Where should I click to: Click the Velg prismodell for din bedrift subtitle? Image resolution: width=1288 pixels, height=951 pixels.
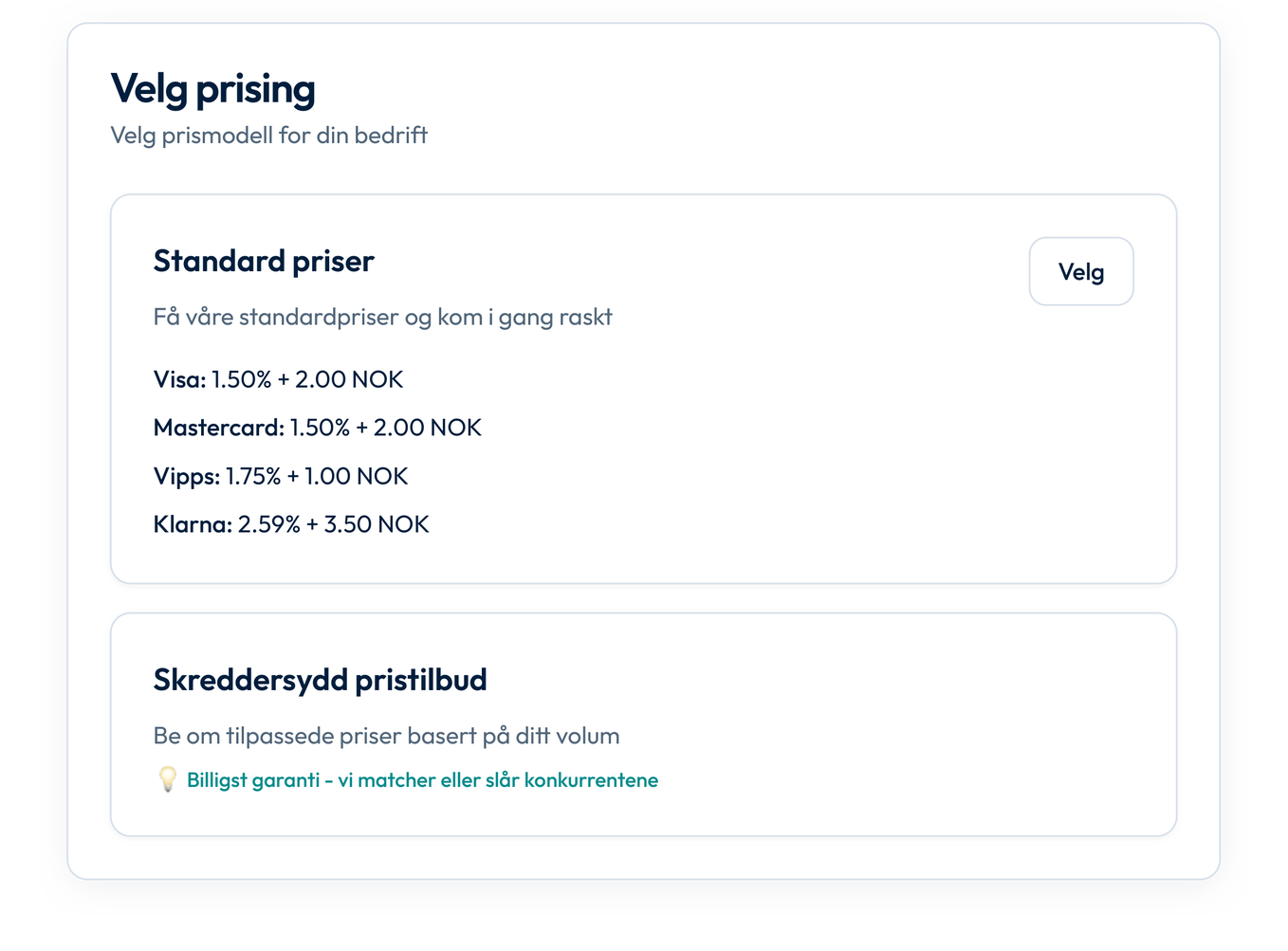(x=268, y=136)
